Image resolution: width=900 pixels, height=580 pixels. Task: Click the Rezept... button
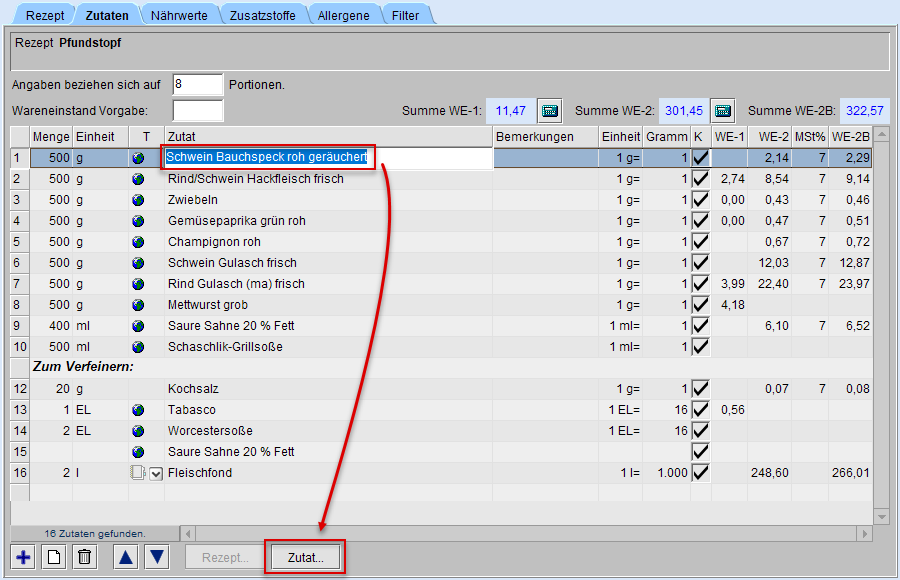coord(225,558)
